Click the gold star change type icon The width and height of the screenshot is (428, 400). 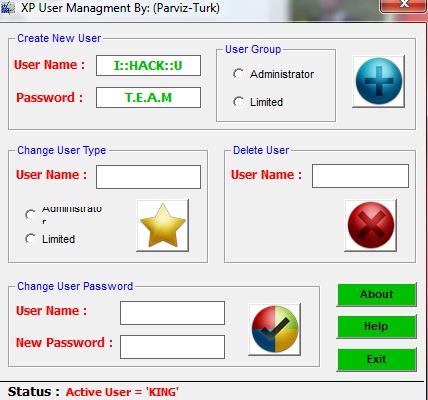[x=162, y=226]
